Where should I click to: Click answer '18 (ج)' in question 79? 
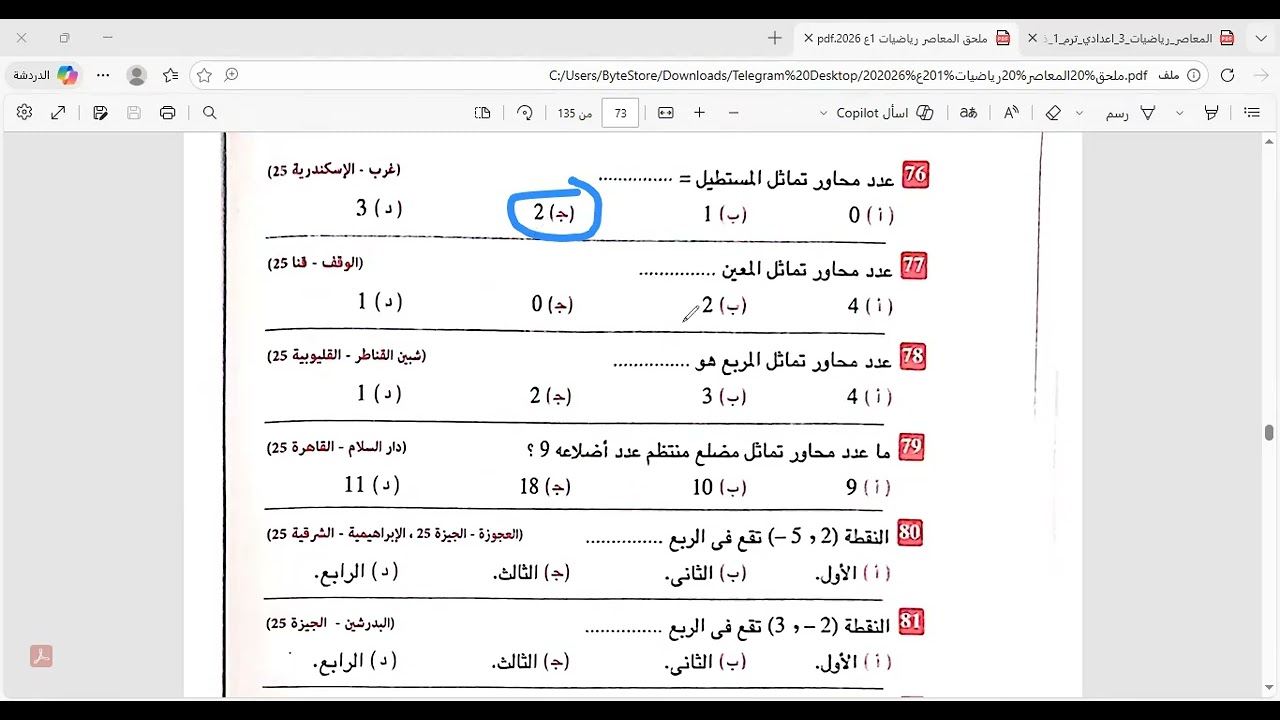pyautogui.click(x=544, y=487)
